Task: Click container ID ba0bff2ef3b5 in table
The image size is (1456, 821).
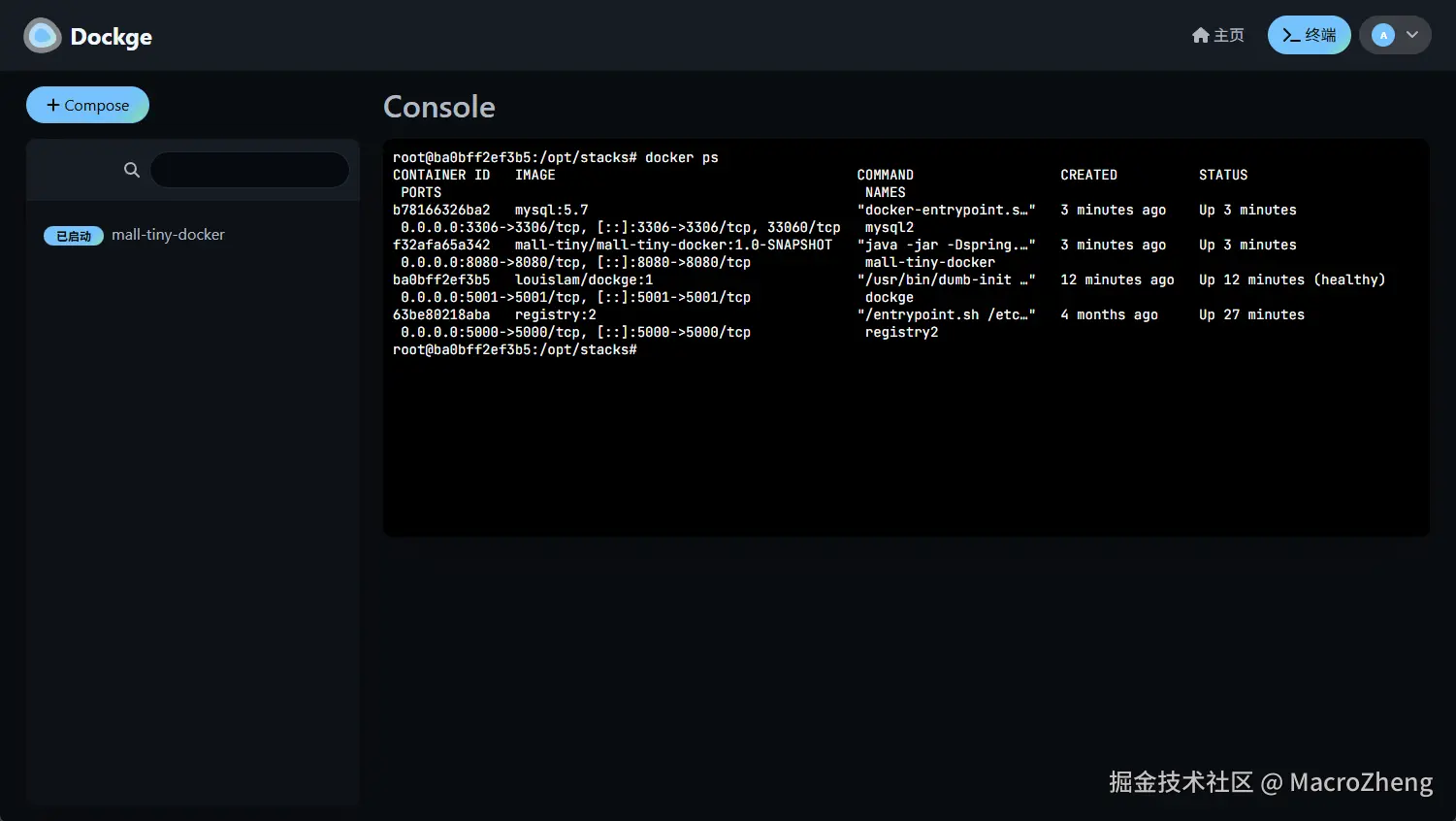Action: [441, 279]
